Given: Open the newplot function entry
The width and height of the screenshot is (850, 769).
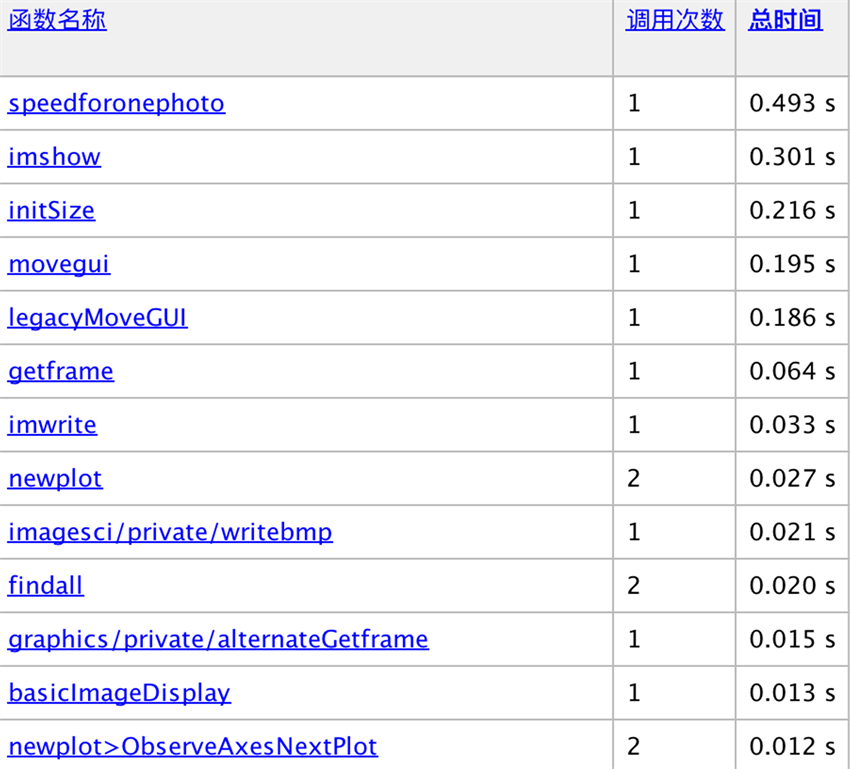Looking at the screenshot, I should (55, 479).
